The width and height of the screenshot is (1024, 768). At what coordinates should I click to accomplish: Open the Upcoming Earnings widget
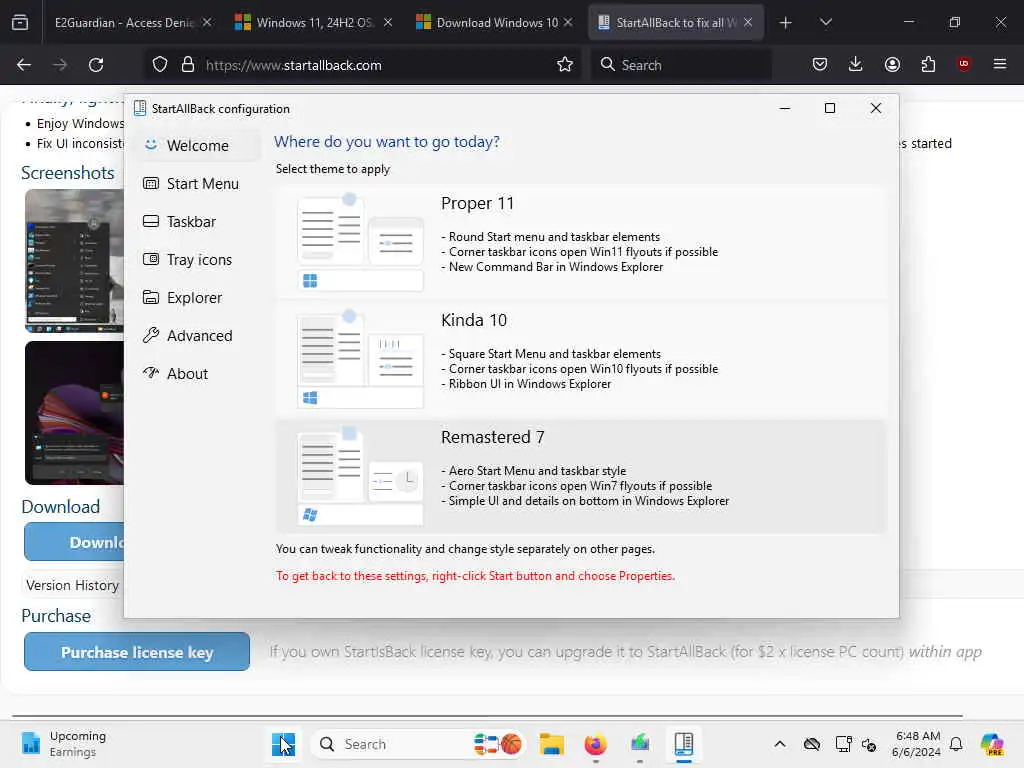[63, 744]
